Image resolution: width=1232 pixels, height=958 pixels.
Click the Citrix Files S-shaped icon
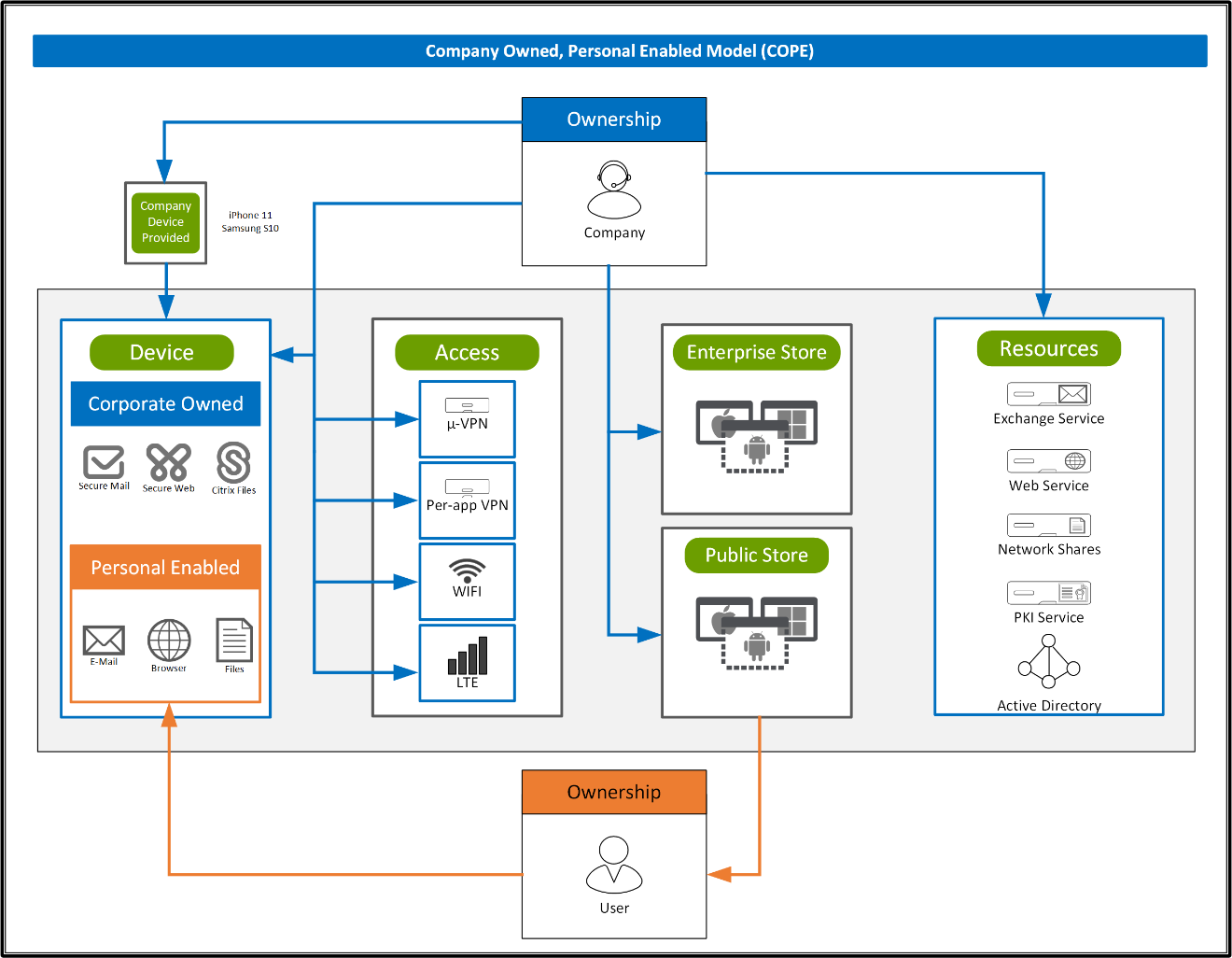coord(233,462)
